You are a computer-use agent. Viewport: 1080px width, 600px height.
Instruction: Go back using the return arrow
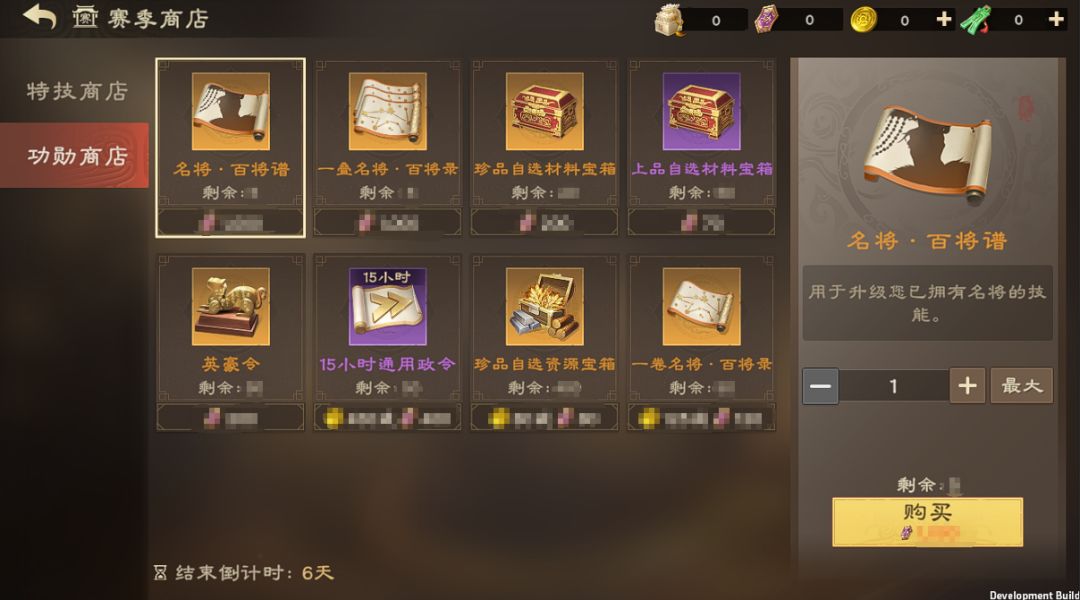[x=39, y=17]
